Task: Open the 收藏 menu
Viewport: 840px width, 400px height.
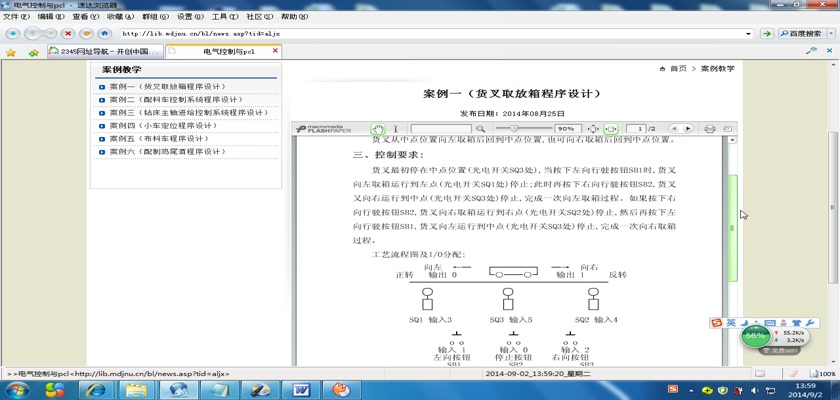Action: [x=121, y=17]
